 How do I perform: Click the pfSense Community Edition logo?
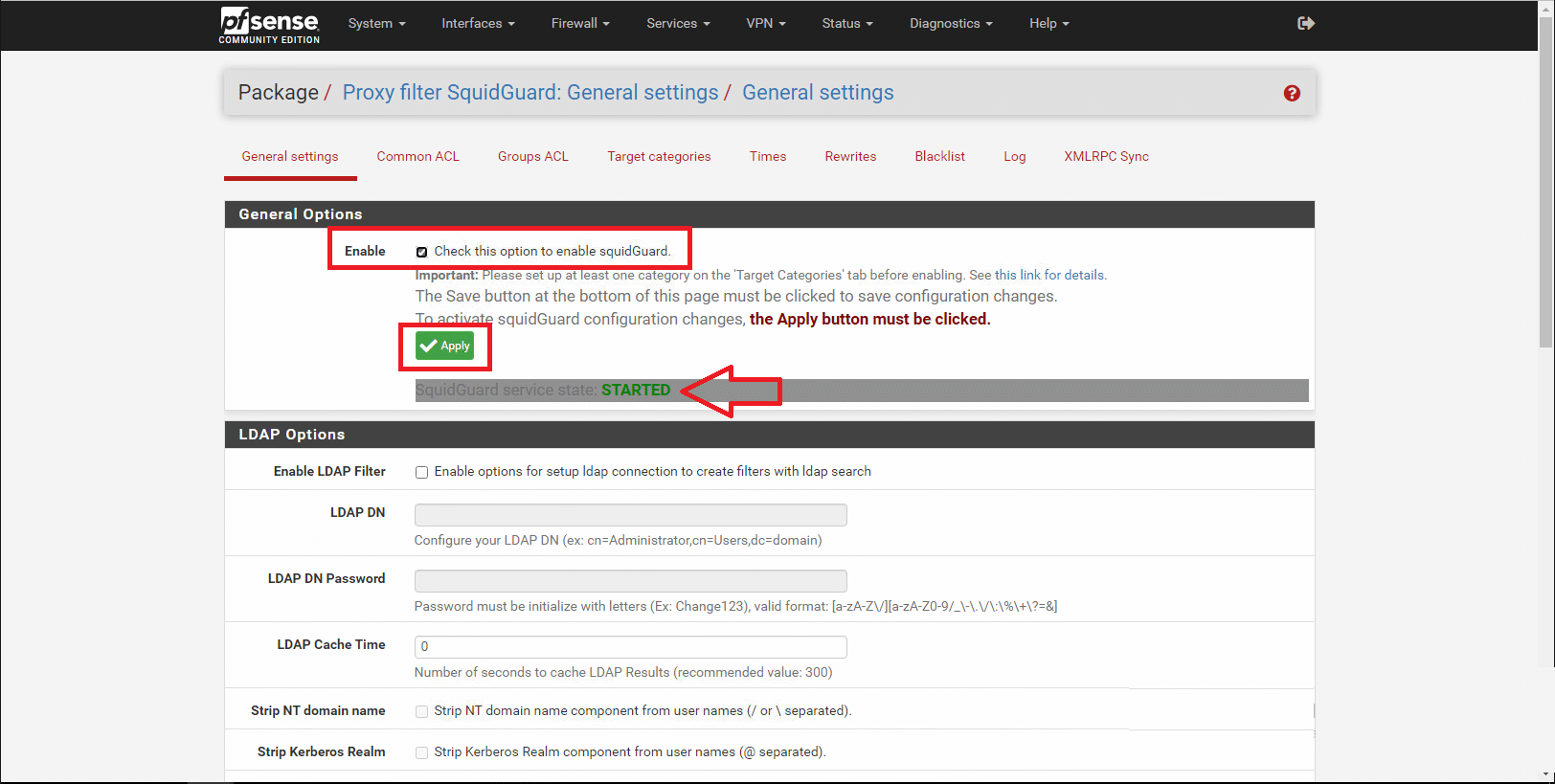(269, 25)
